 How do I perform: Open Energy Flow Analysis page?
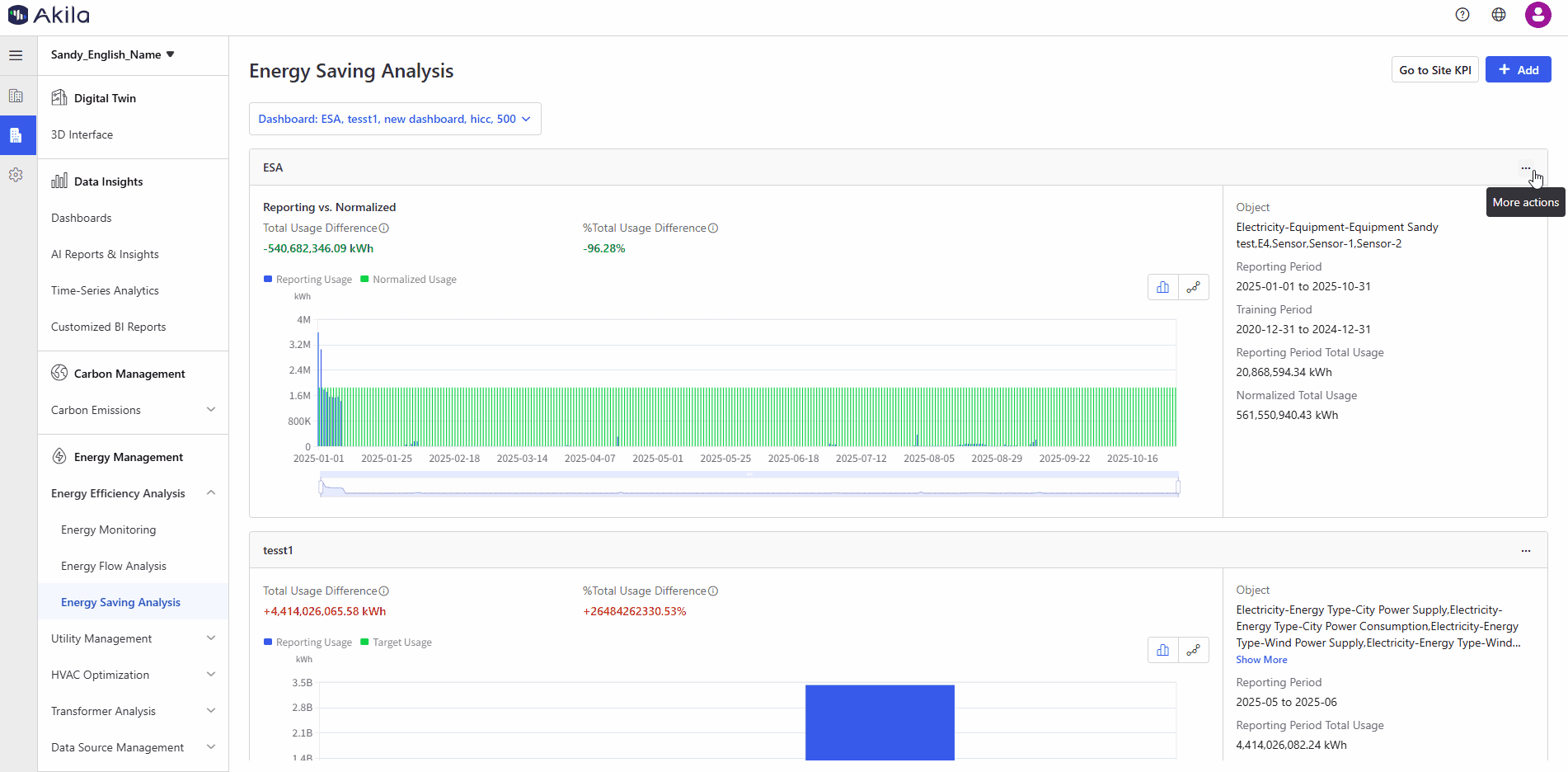(114, 566)
